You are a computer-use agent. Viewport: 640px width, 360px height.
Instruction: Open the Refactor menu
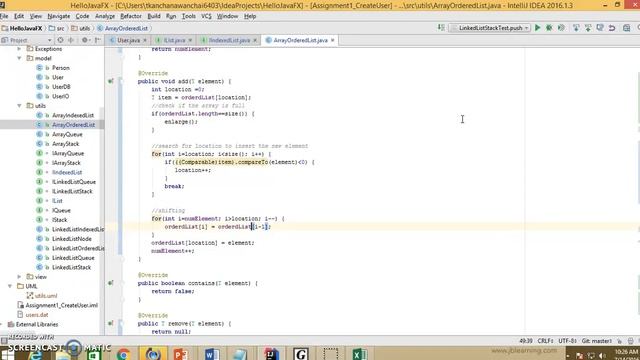[x=131, y=16]
